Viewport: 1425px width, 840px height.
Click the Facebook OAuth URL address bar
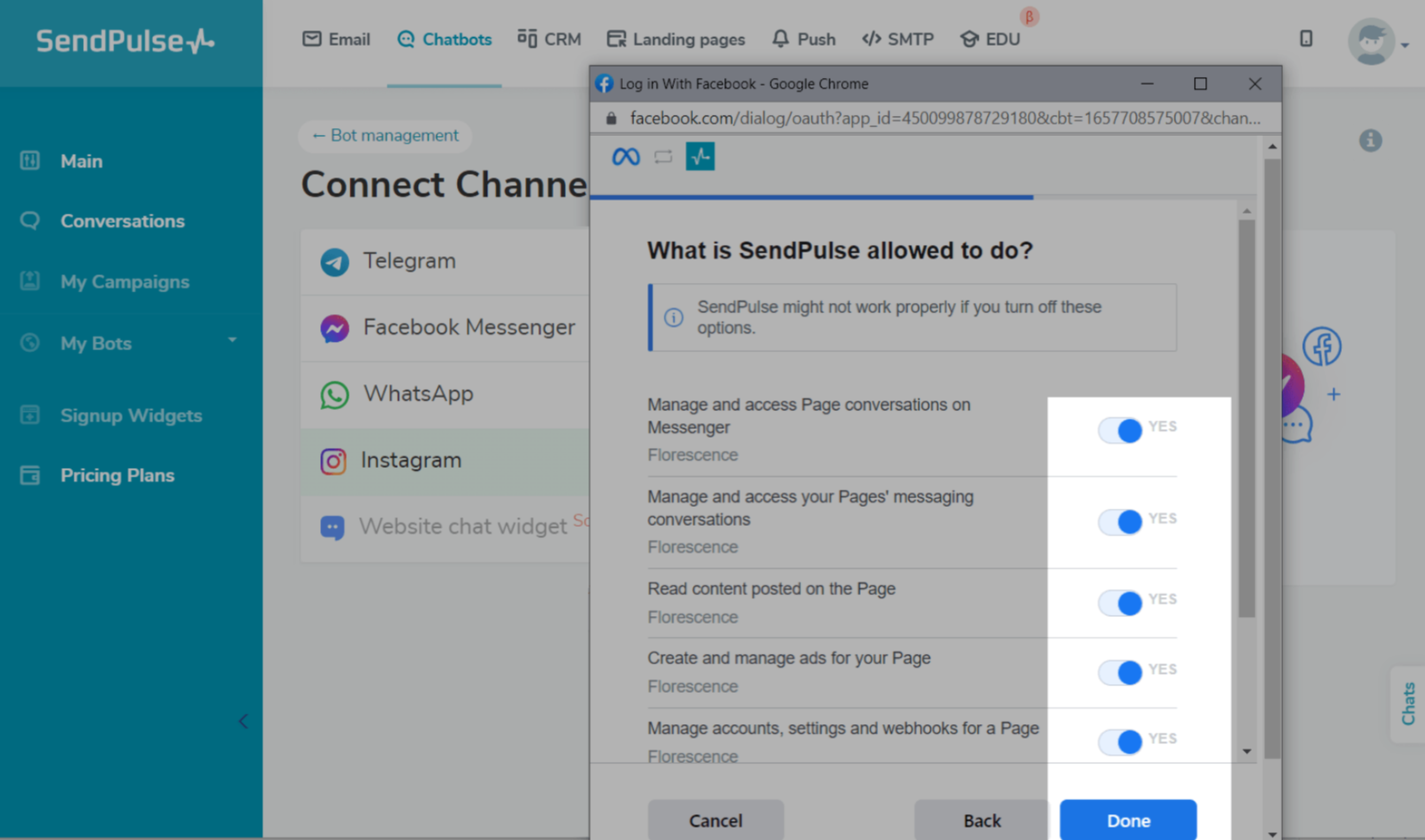pyautogui.click(x=943, y=118)
